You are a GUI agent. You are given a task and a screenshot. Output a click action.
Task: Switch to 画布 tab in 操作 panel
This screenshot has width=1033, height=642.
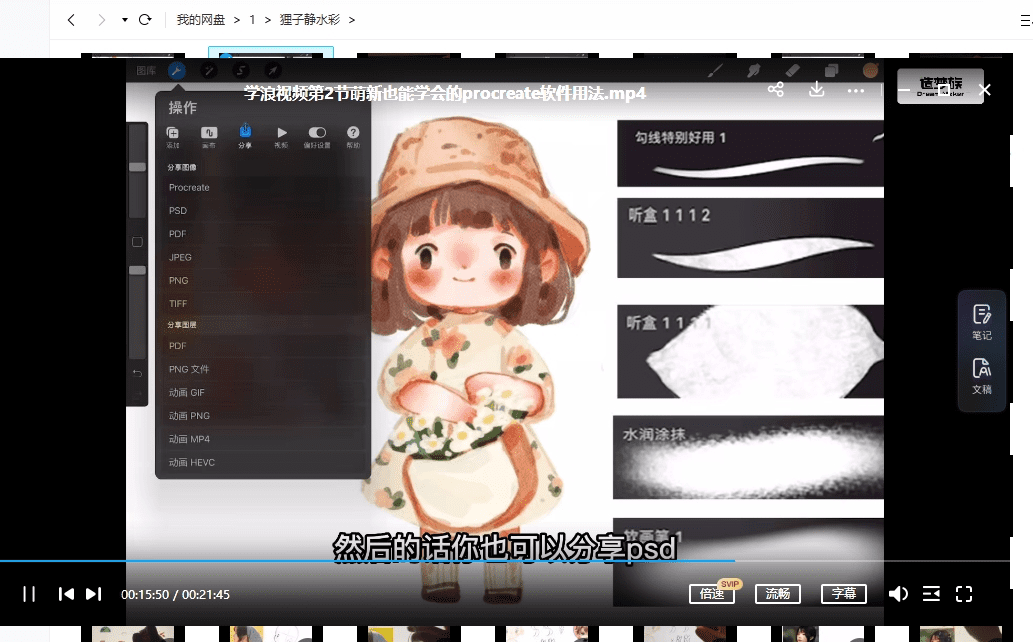(209, 136)
